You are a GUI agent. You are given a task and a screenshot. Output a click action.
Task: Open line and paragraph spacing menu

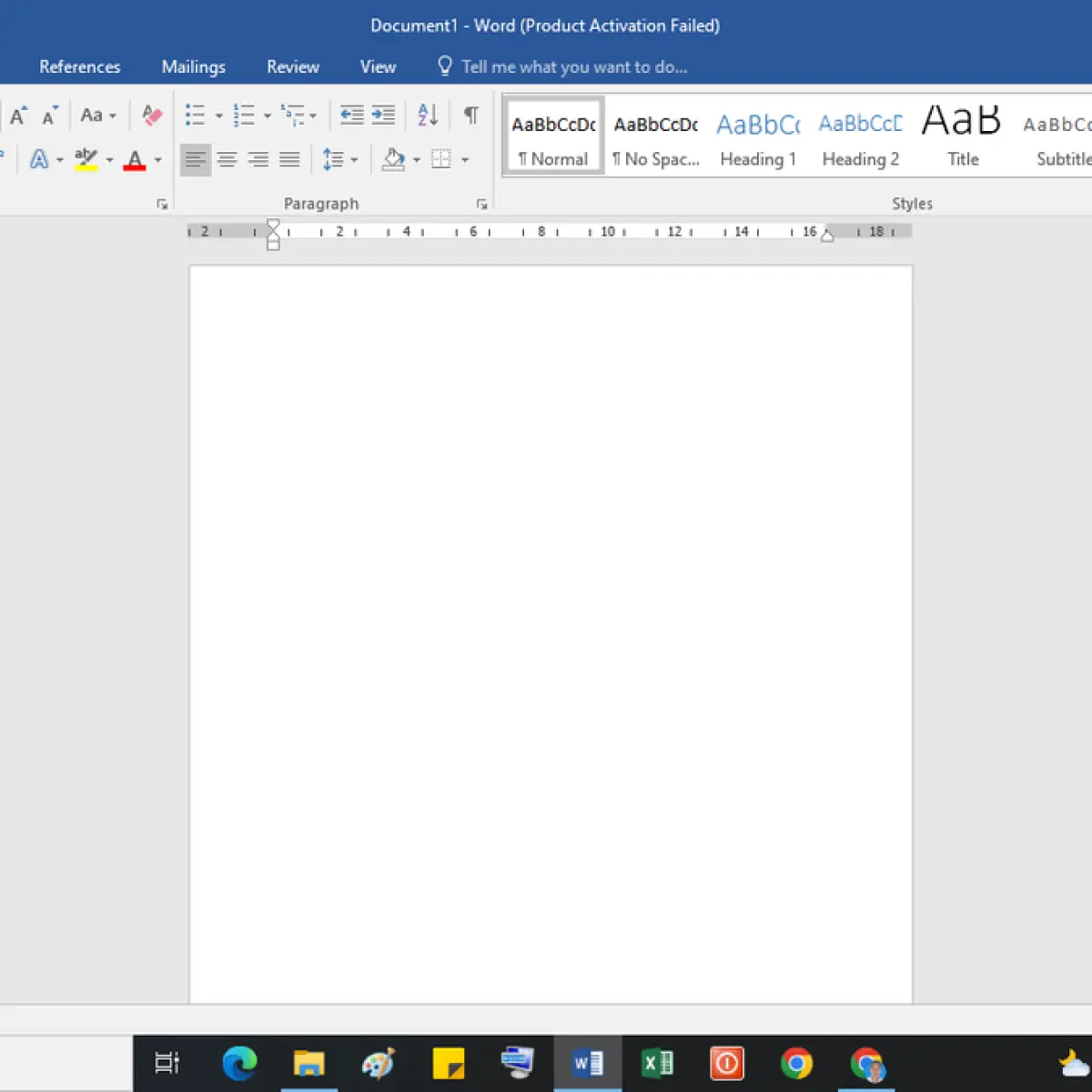coord(340,160)
